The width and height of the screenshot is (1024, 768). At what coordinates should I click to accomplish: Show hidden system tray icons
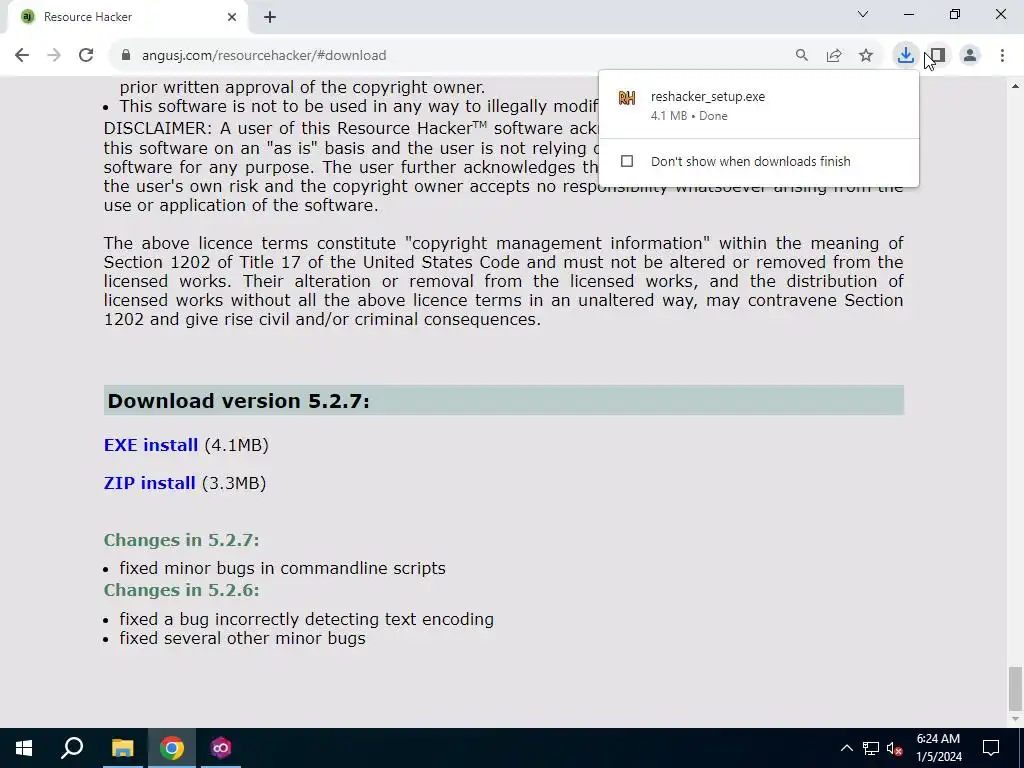tap(846, 748)
